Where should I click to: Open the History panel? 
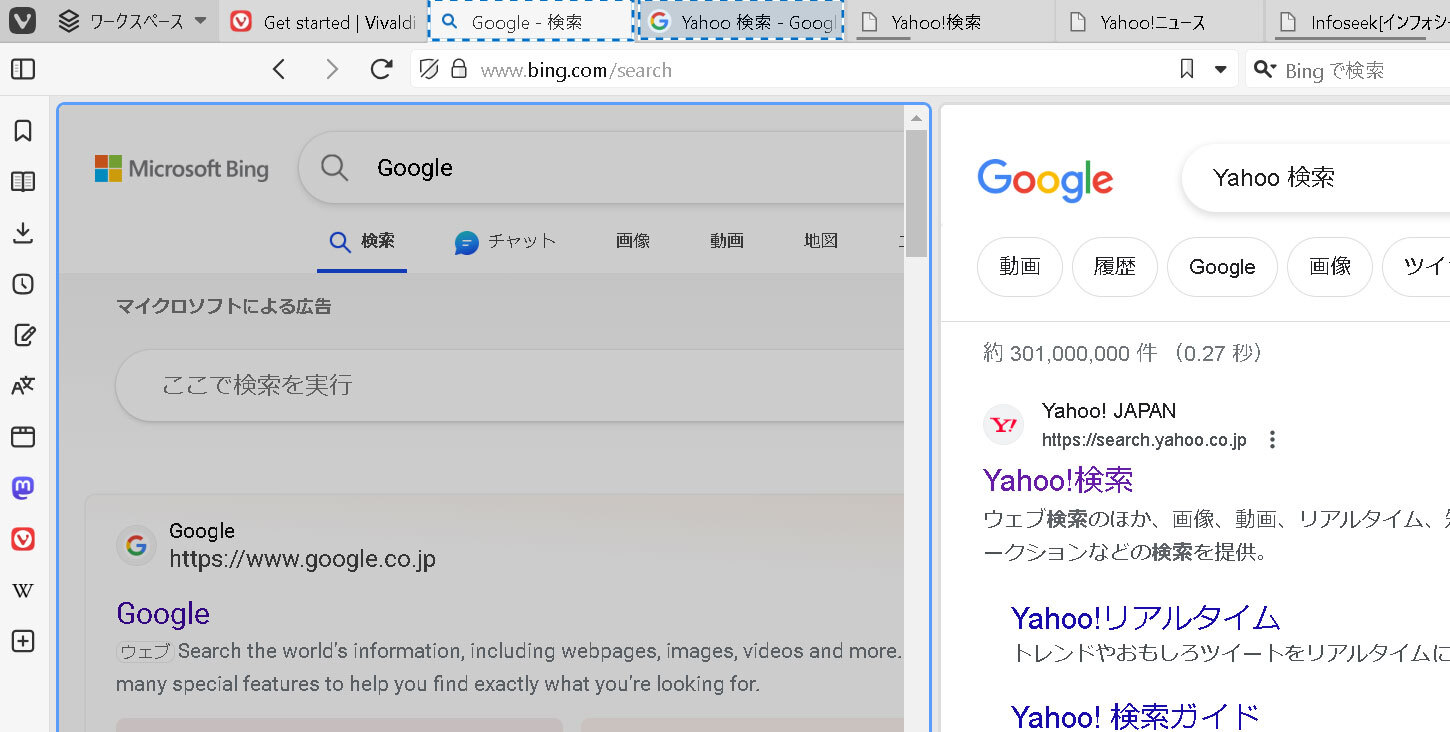[23, 284]
